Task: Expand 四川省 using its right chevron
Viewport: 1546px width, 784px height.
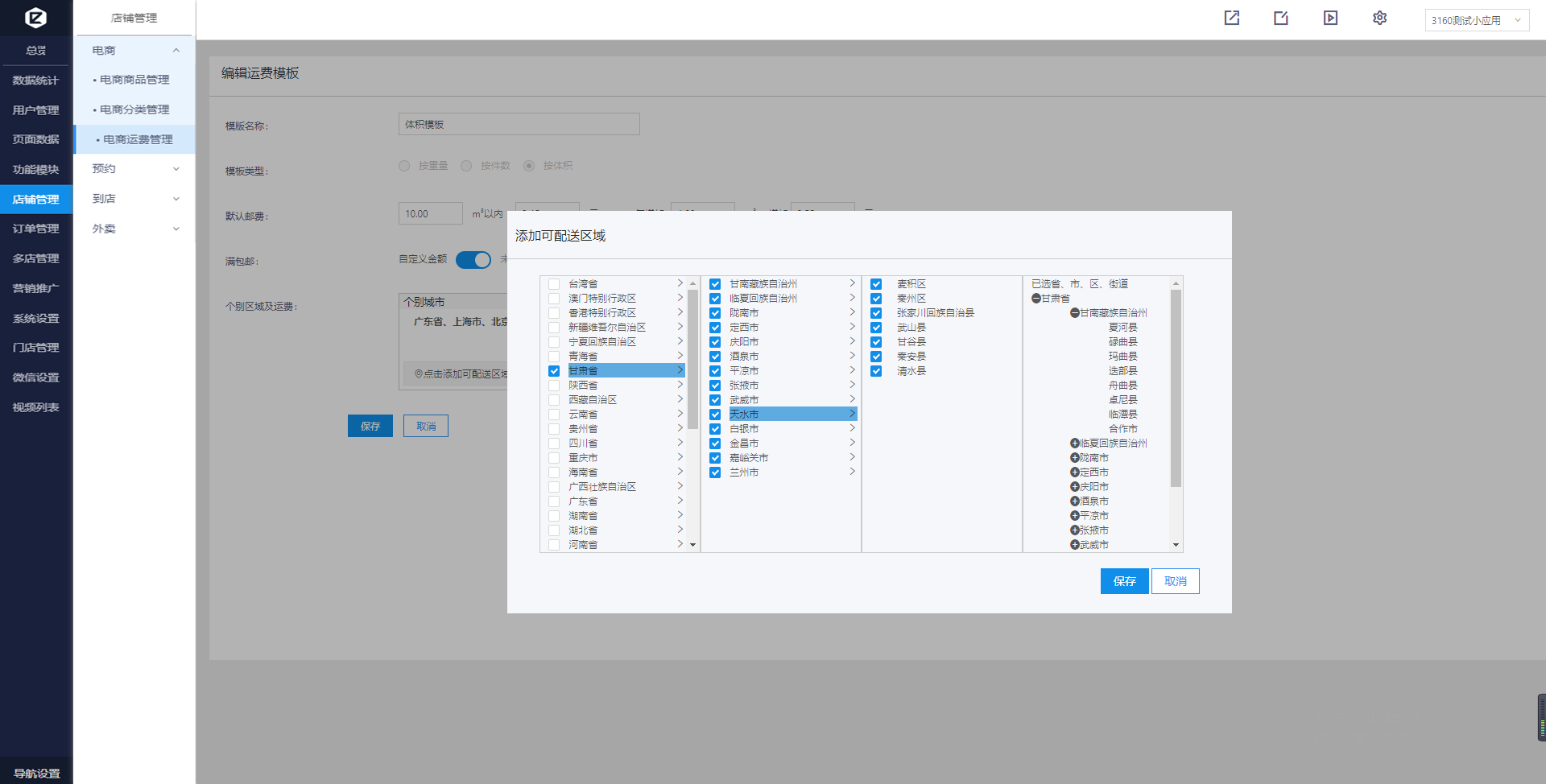Action: [x=680, y=443]
